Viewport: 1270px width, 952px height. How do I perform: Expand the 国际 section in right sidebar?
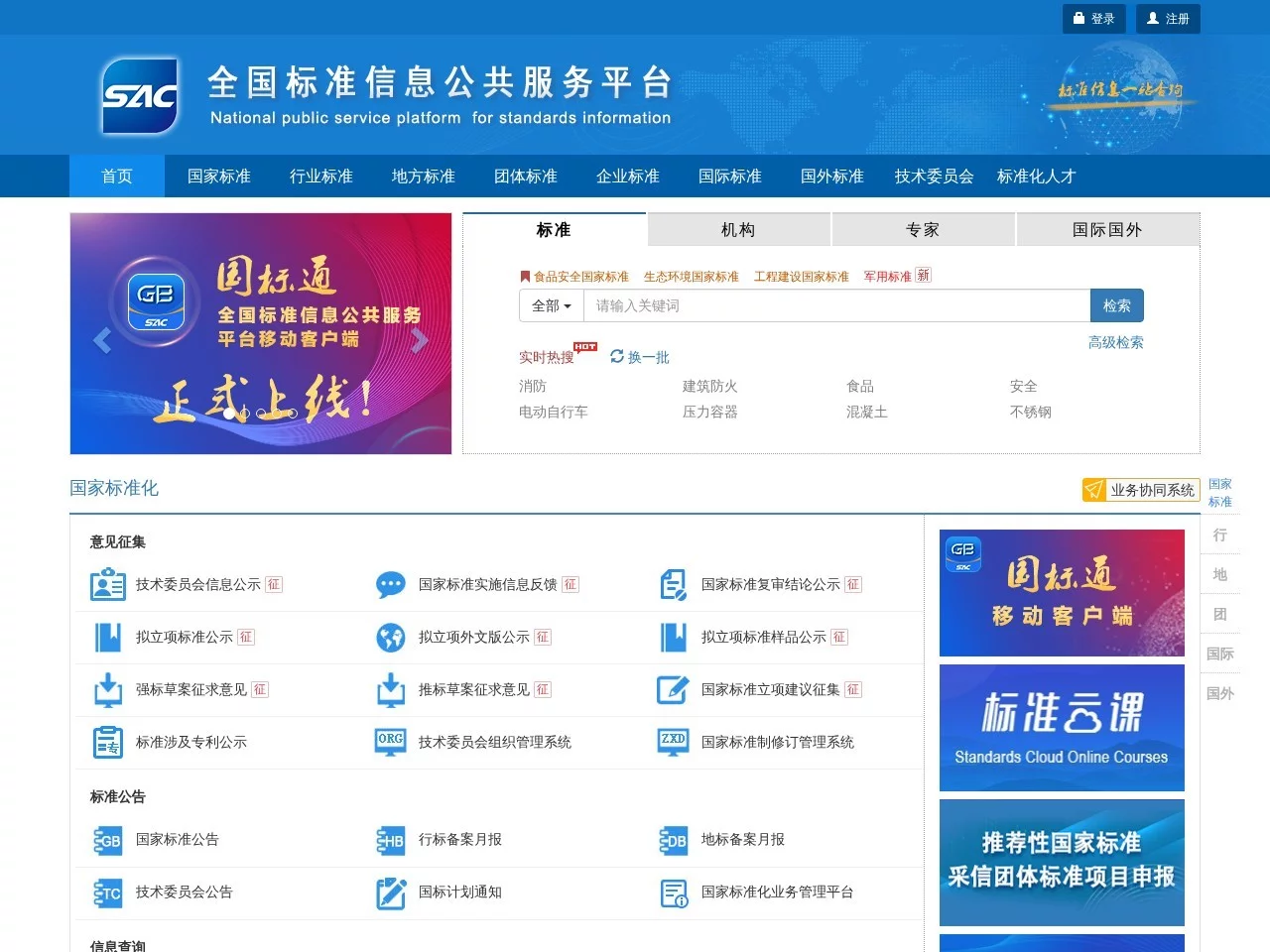point(1220,654)
